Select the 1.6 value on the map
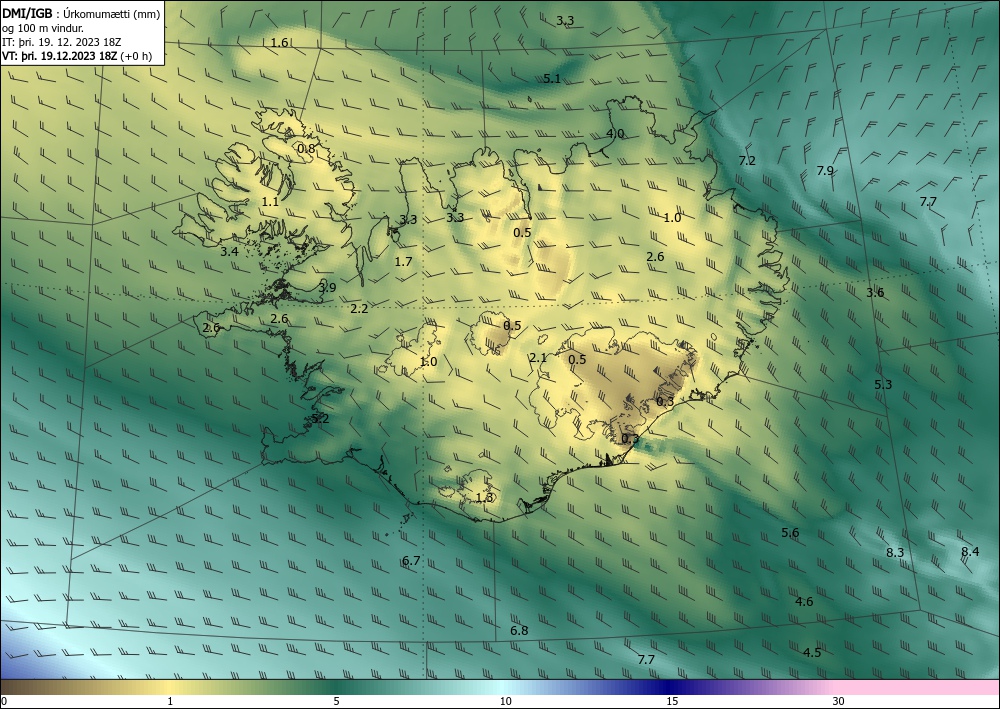Viewport: 1000px width, 709px height. [279, 43]
